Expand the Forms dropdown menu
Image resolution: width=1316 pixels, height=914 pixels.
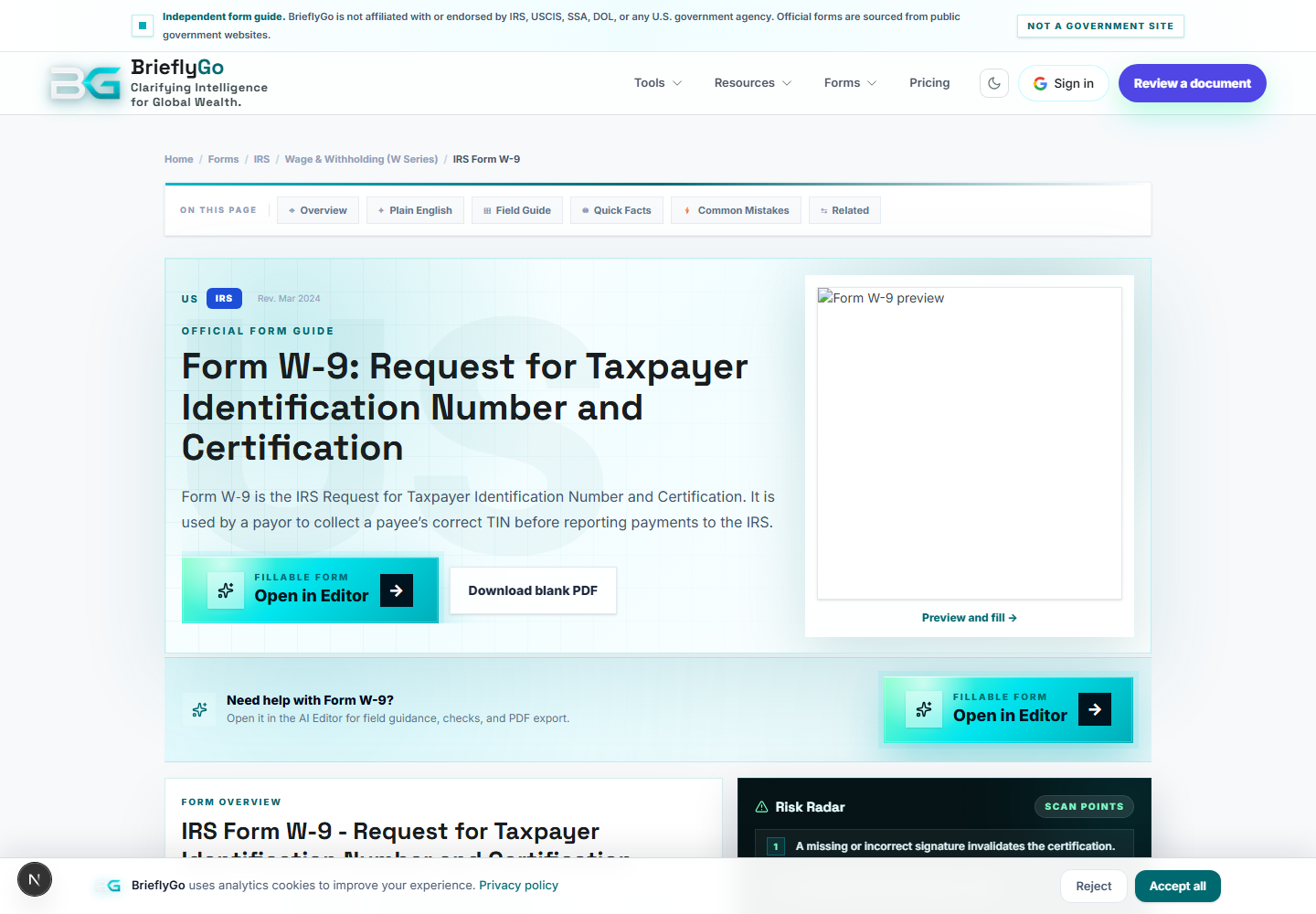point(850,83)
